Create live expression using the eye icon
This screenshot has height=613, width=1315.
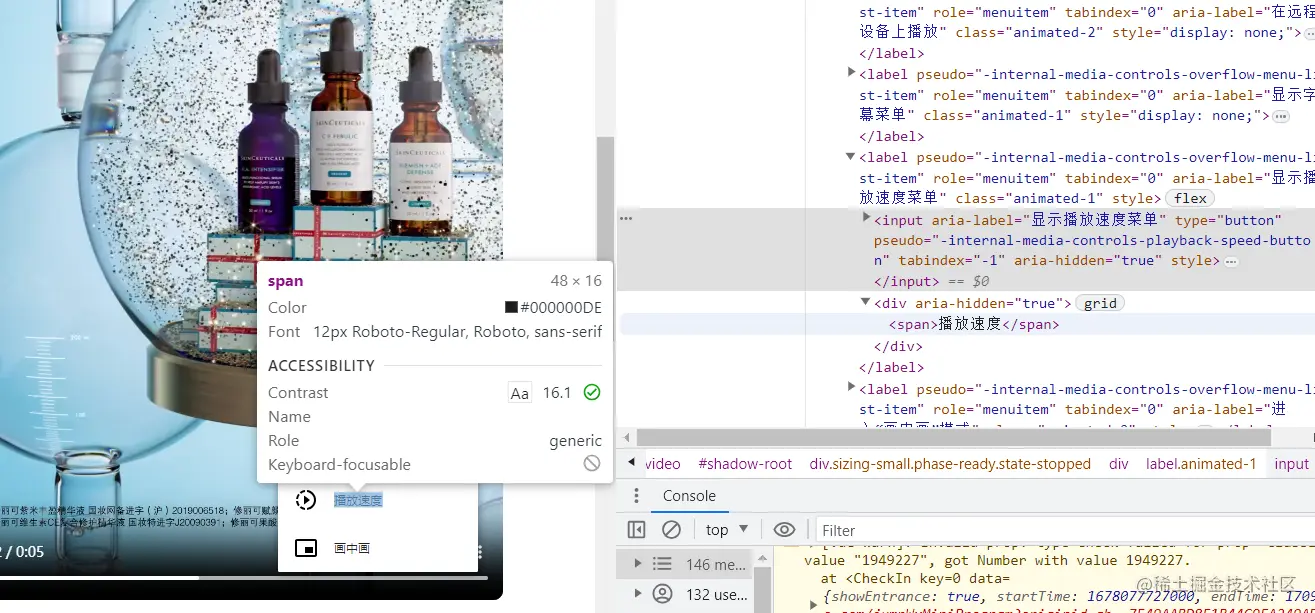coord(785,530)
